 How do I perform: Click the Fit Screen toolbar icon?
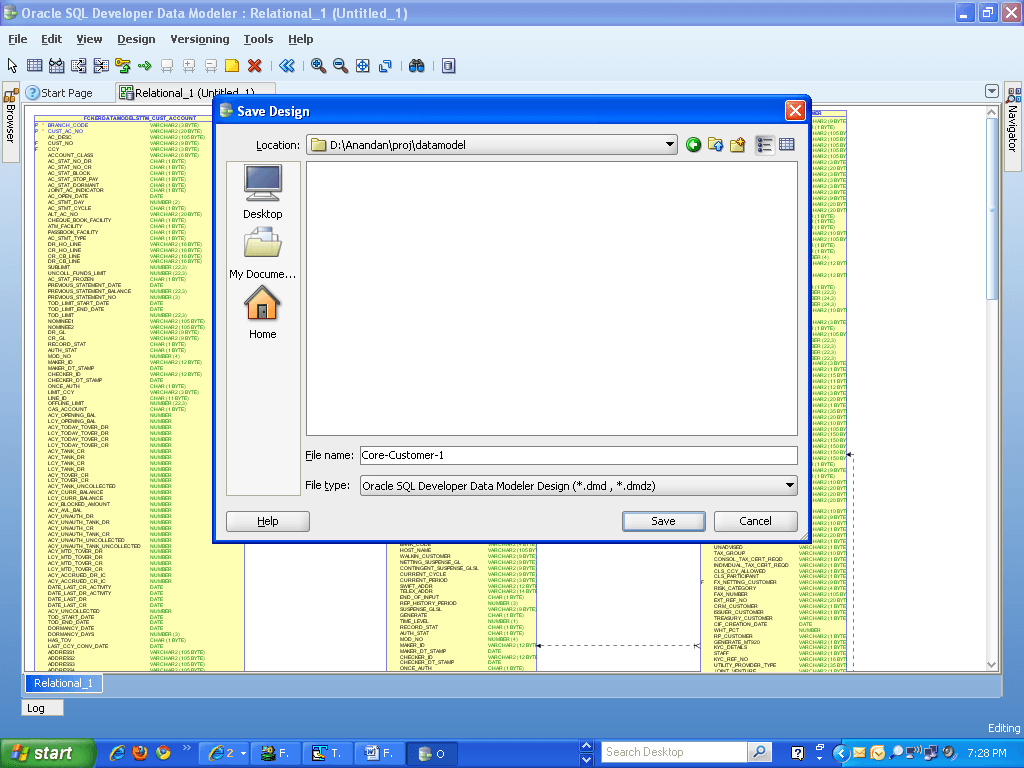tap(362, 65)
